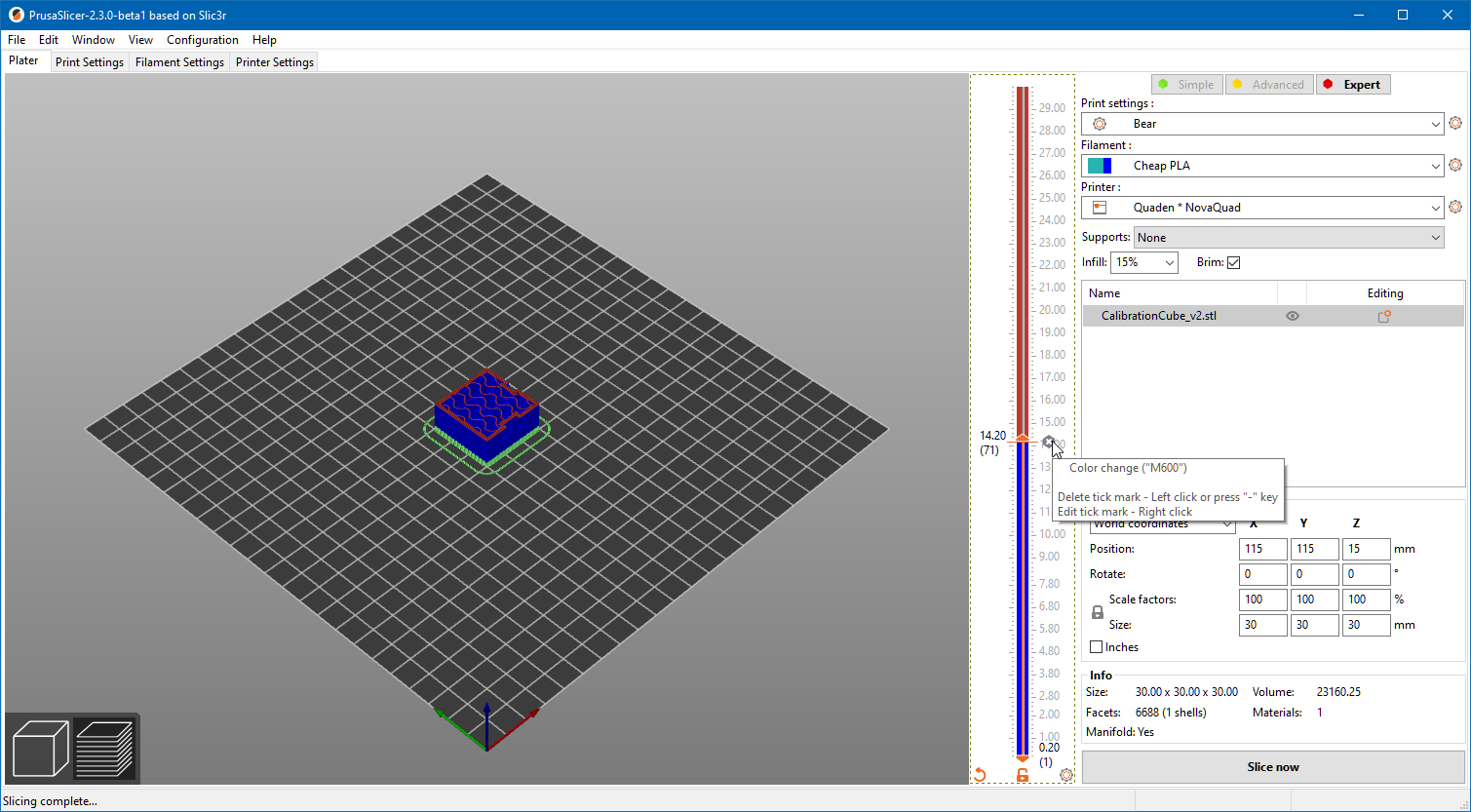
Task: Click the Scale factors X field
Action: [1263, 599]
